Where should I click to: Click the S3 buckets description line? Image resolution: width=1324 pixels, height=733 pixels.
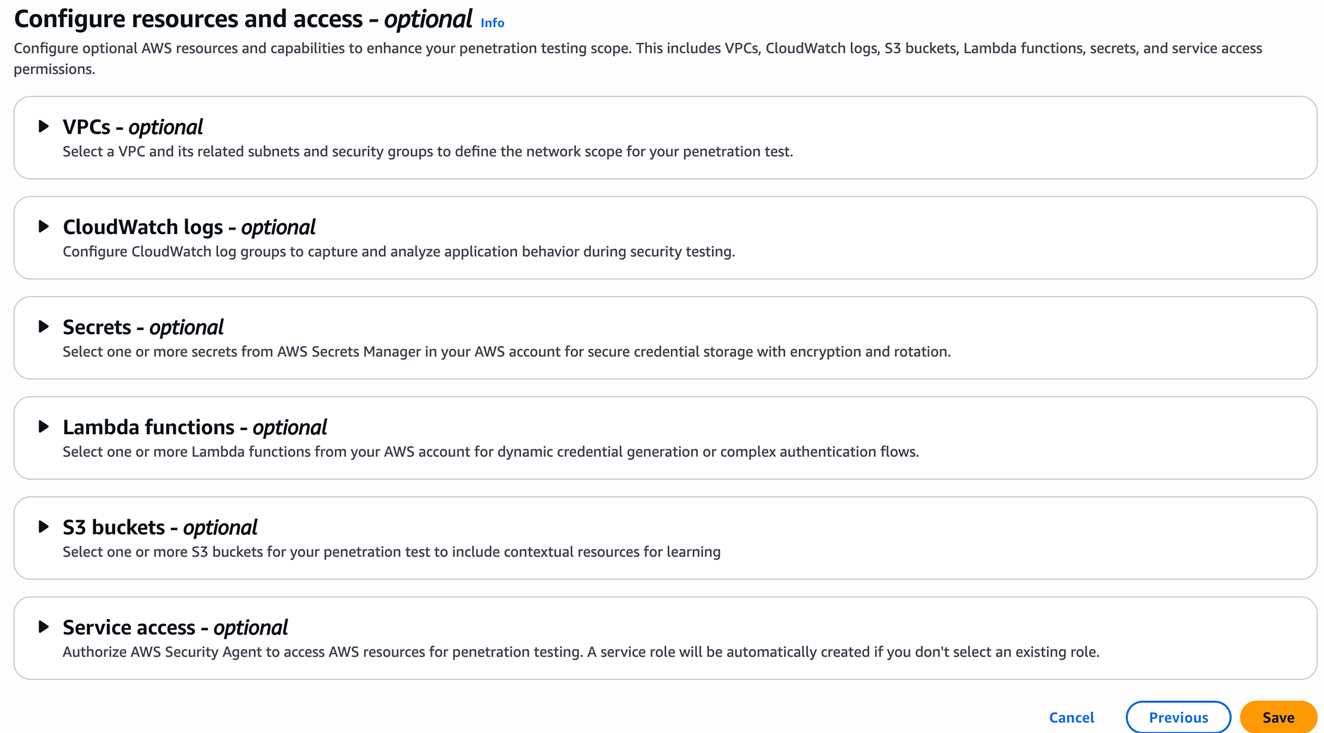[x=391, y=552]
